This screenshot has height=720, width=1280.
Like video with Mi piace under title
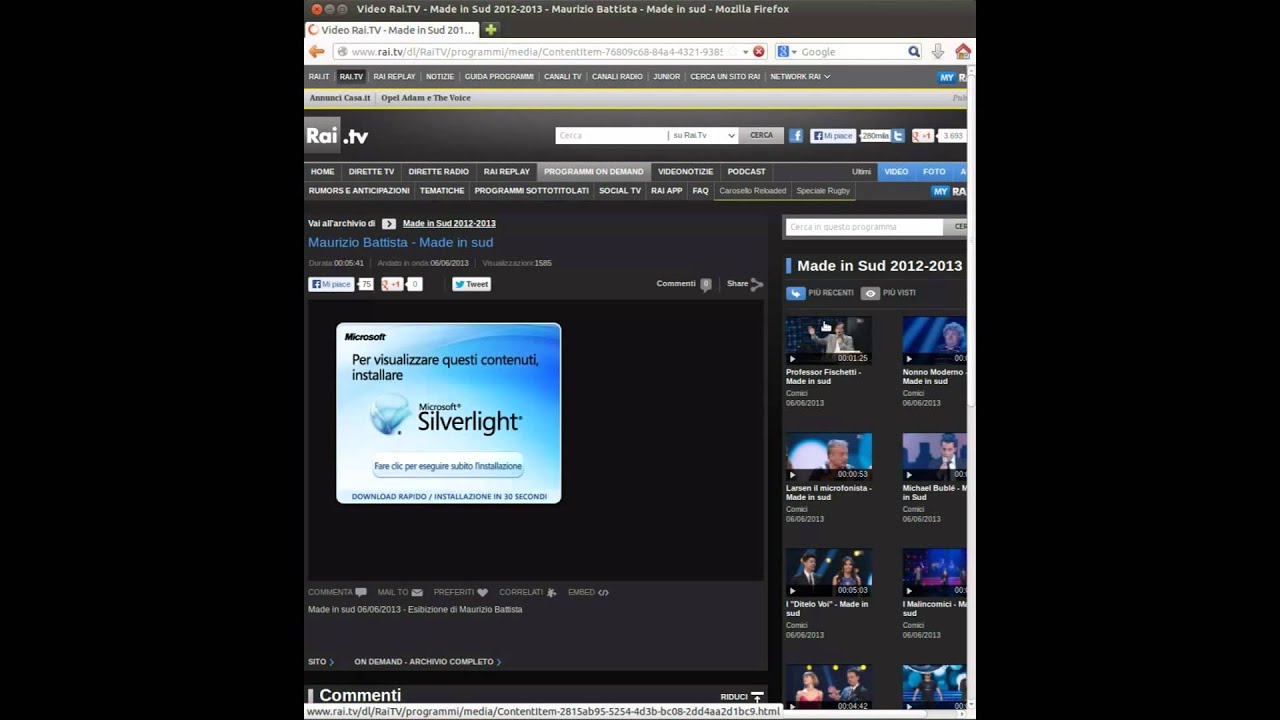click(331, 284)
